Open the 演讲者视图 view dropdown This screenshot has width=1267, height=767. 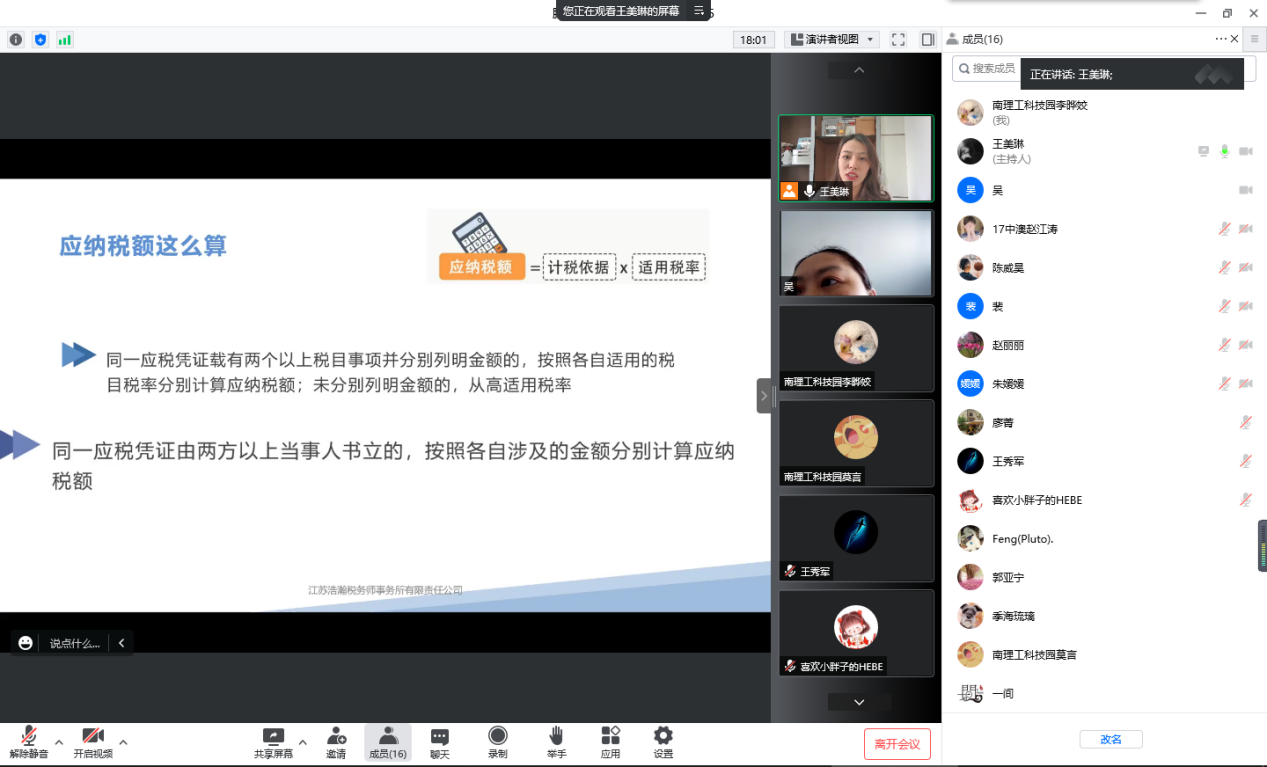point(833,40)
